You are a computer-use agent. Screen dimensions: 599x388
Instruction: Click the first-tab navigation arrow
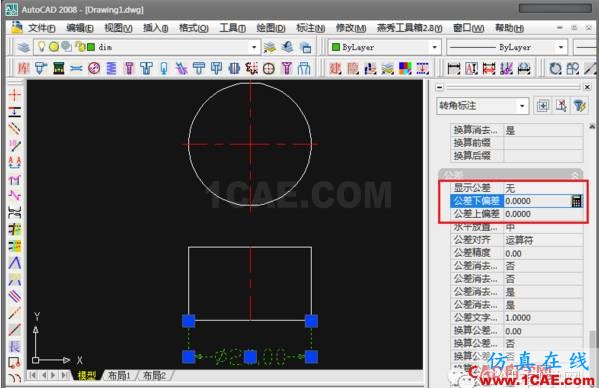point(33,375)
